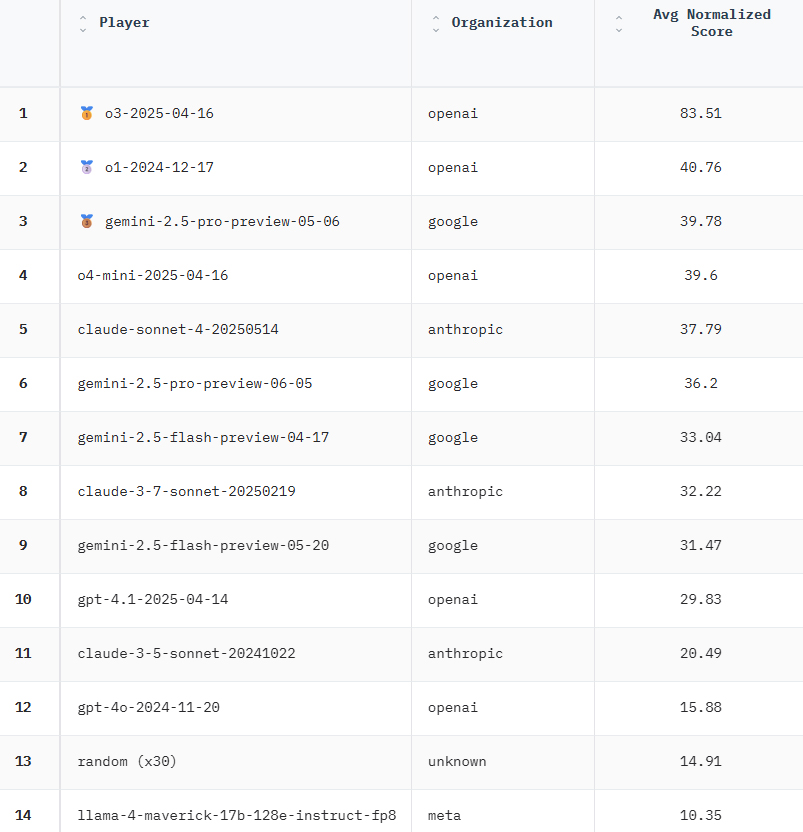This screenshot has height=832, width=803.
Task: Click the score value 15.88
Action: coord(701,707)
